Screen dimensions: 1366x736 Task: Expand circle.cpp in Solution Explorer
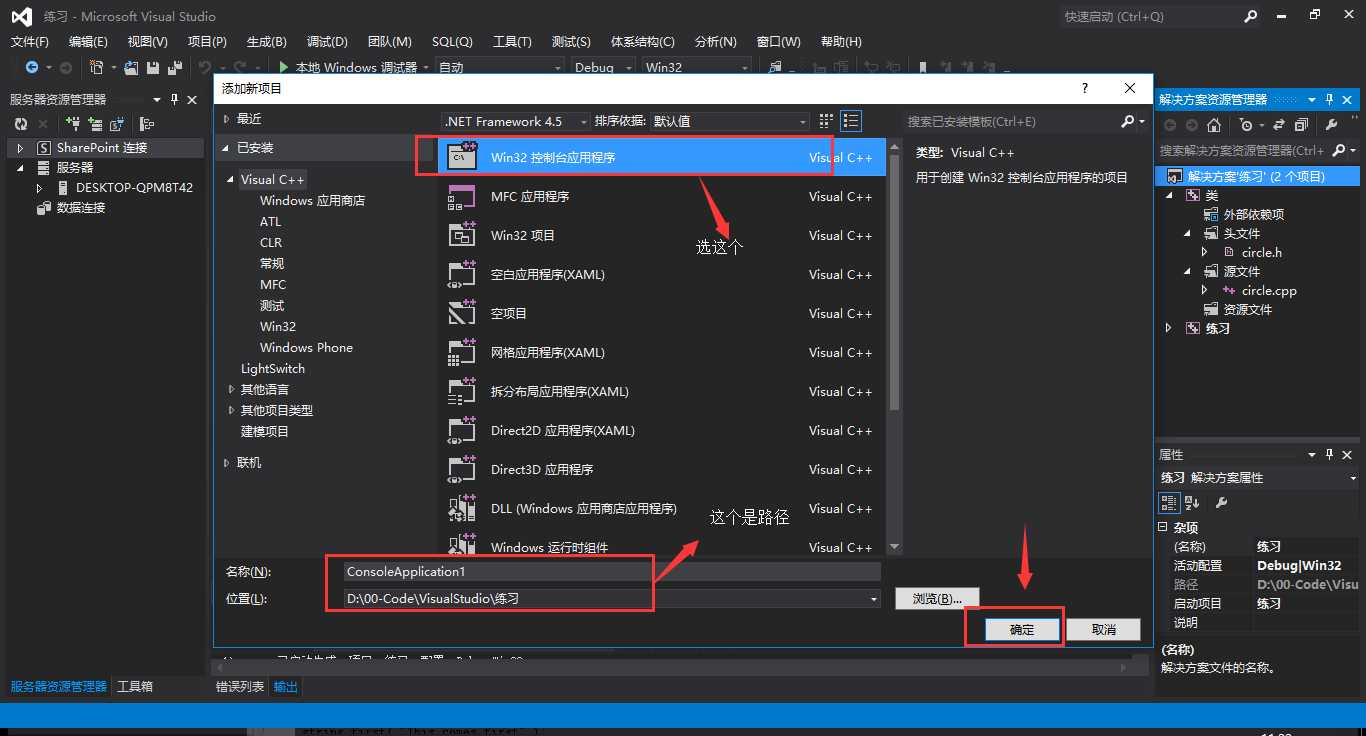click(x=1205, y=291)
